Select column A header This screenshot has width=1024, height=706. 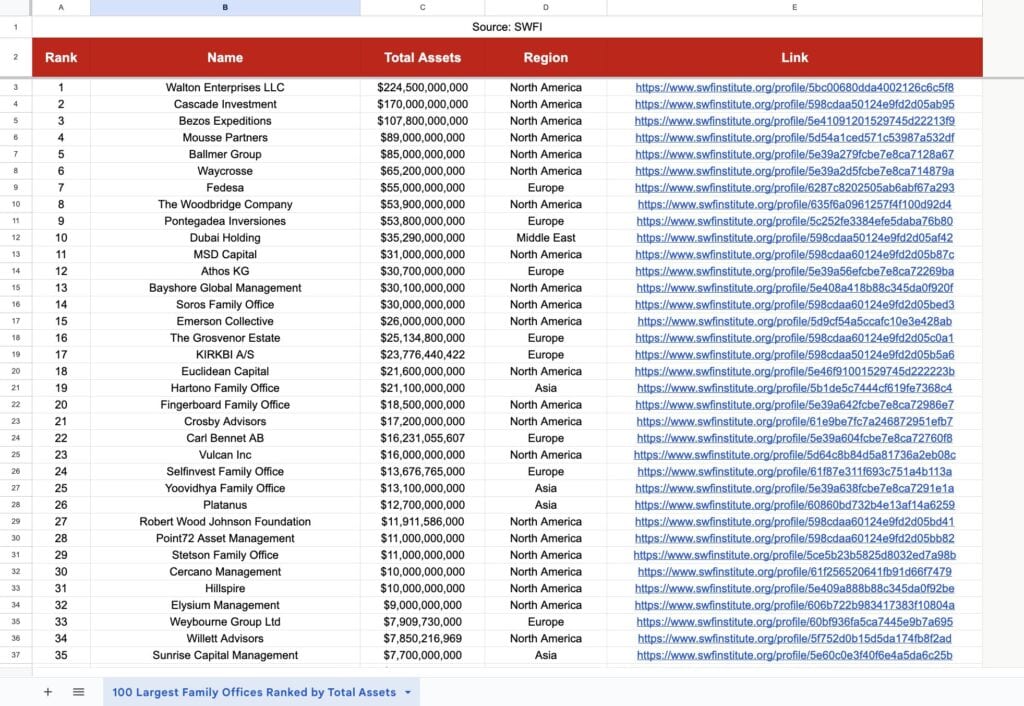tap(61, 8)
